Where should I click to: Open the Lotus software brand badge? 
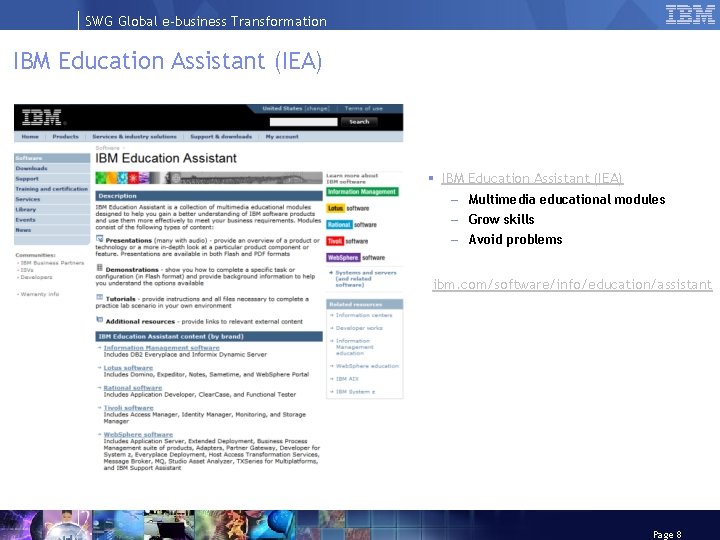point(348,208)
